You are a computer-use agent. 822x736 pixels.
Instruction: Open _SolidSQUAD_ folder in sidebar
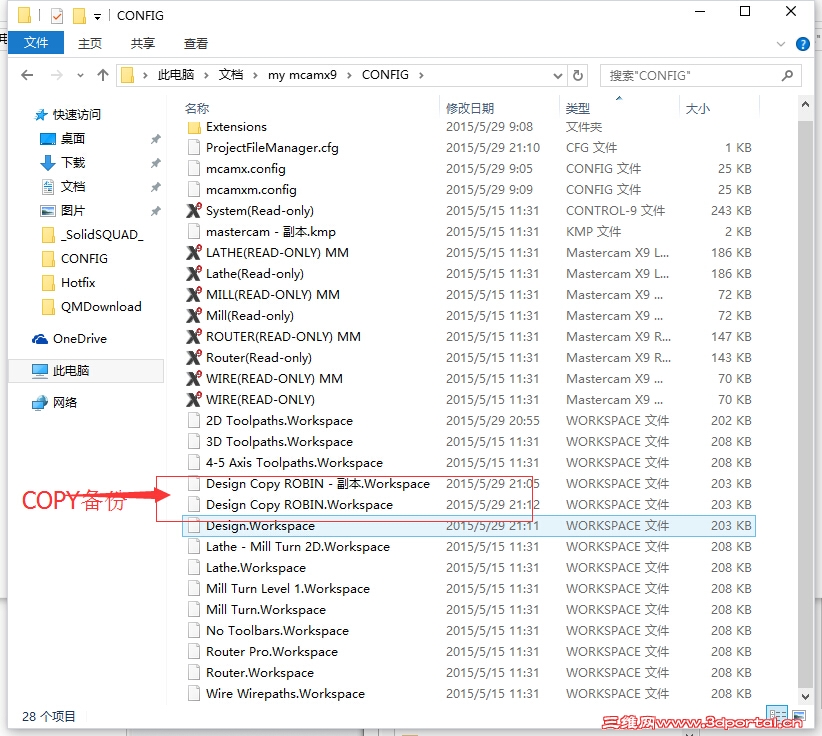coord(102,234)
